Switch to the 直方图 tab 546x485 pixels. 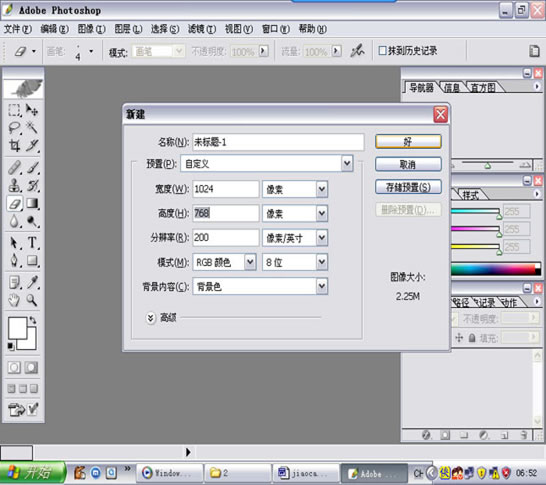click(x=483, y=88)
